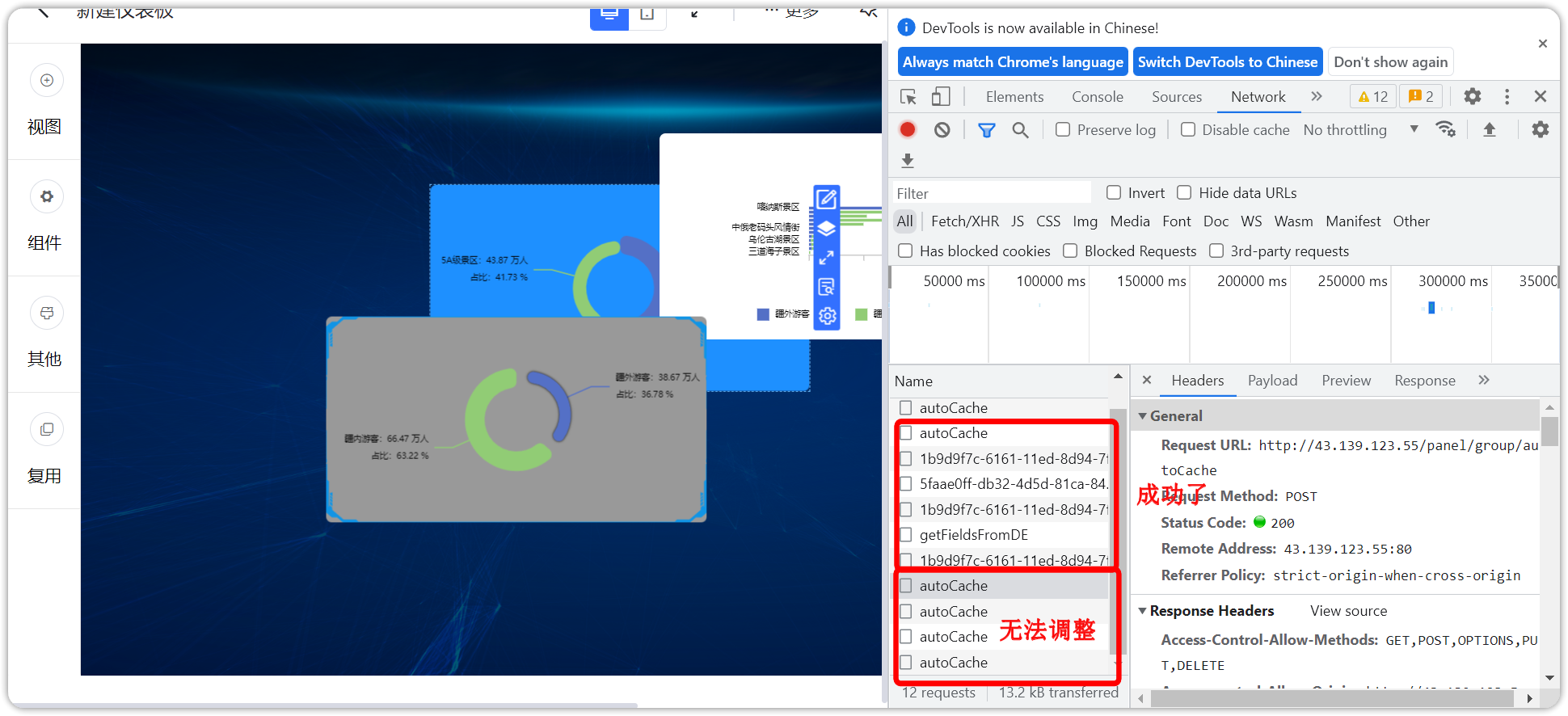Open the Preview tab
This screenshot has height=716, width=1568.
pos(1346,381)
